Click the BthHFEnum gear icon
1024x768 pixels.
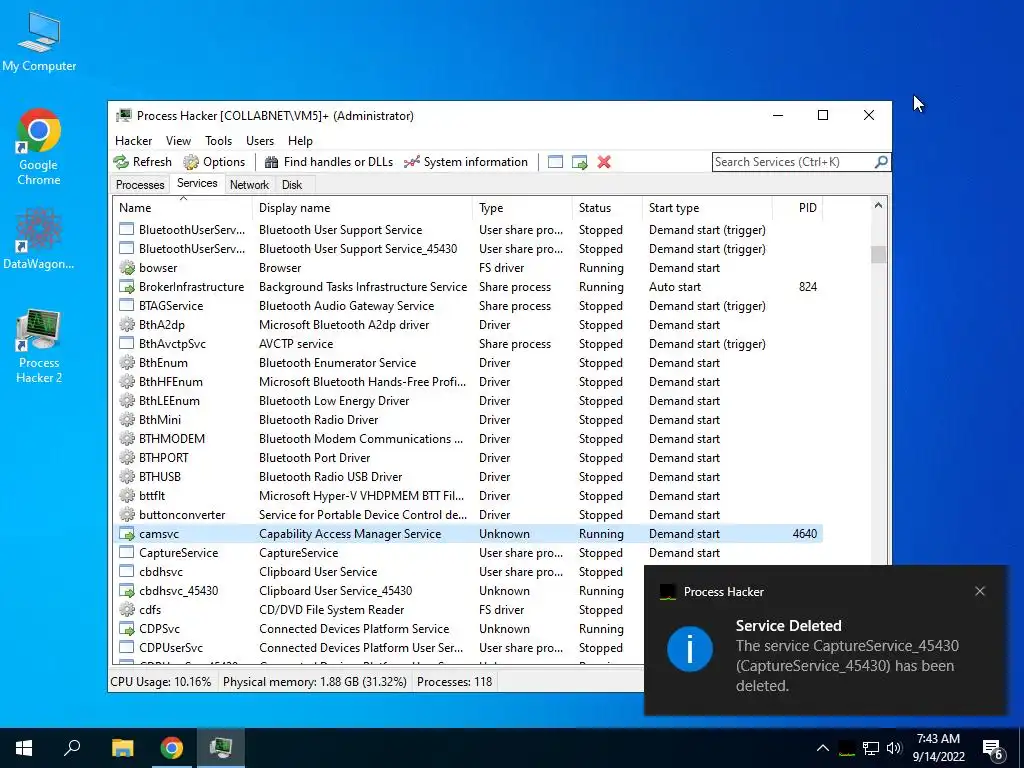click(x=127, y=381)
